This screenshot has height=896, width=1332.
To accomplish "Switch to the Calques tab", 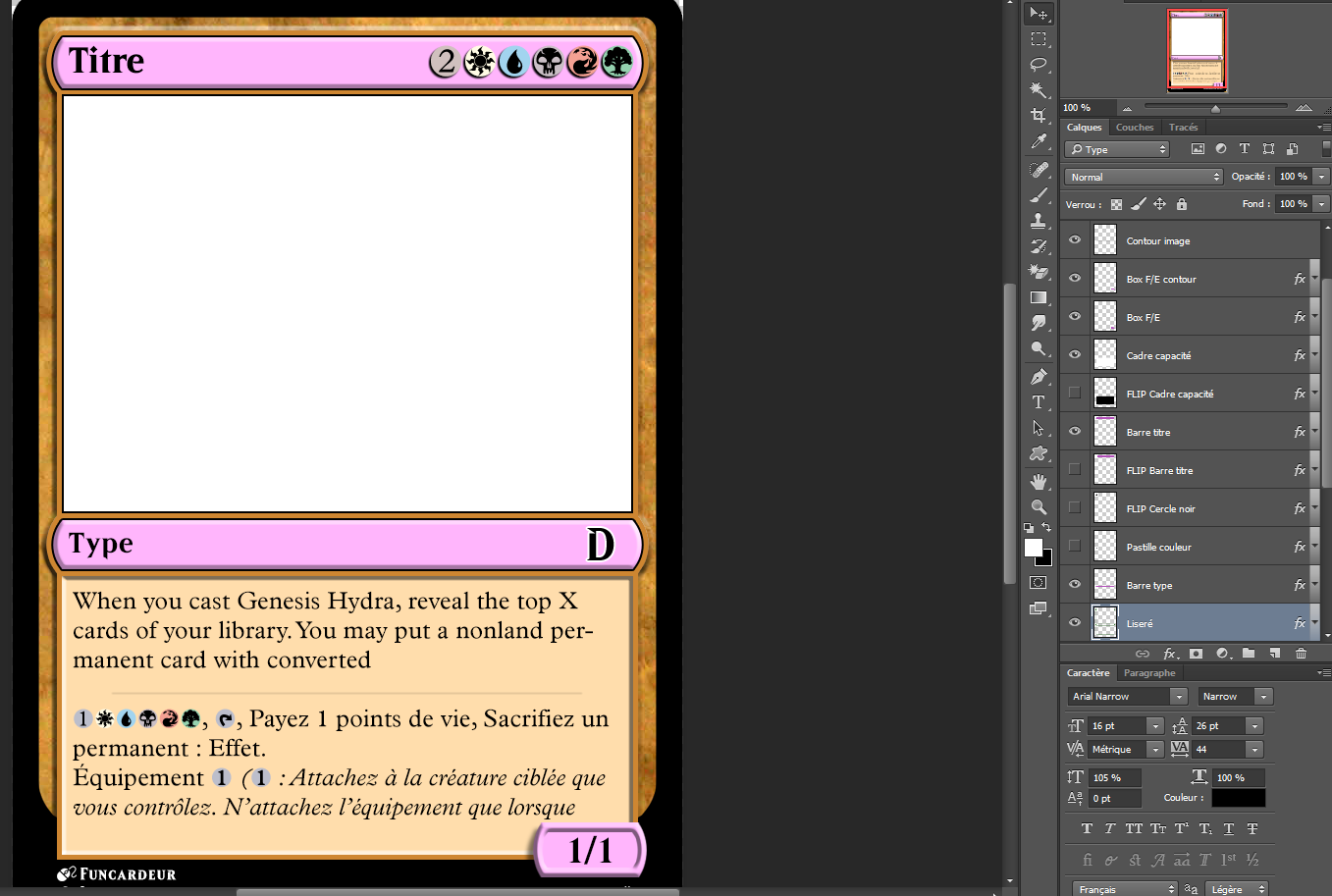I will coord(1085,128).
